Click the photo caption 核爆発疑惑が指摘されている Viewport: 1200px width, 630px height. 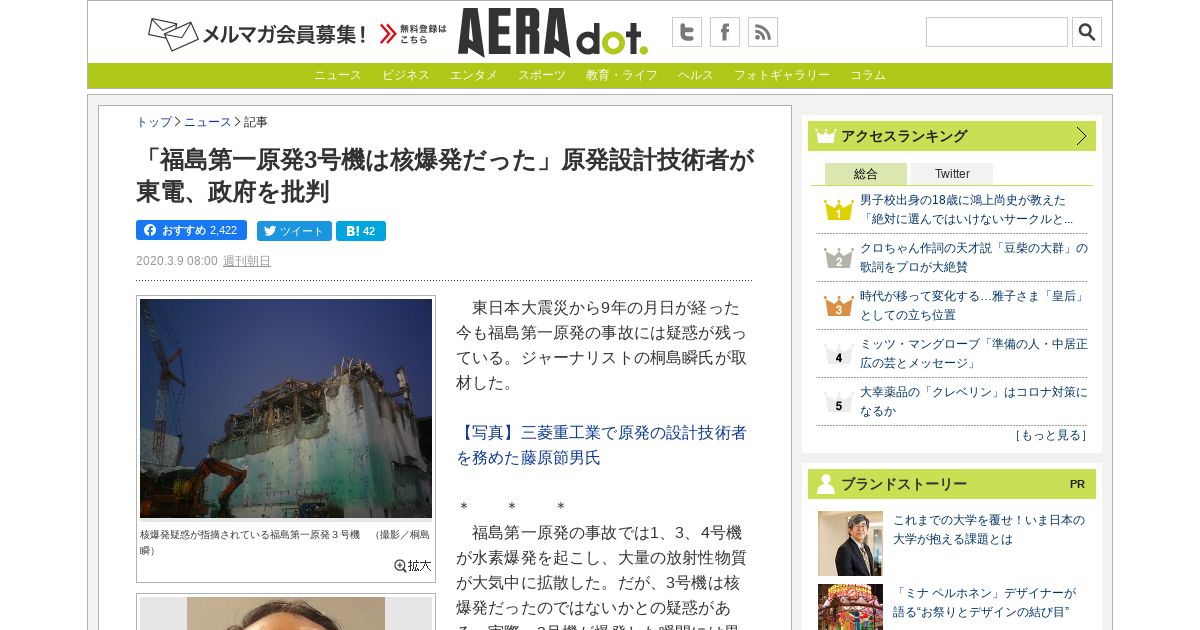pos(285,542)
